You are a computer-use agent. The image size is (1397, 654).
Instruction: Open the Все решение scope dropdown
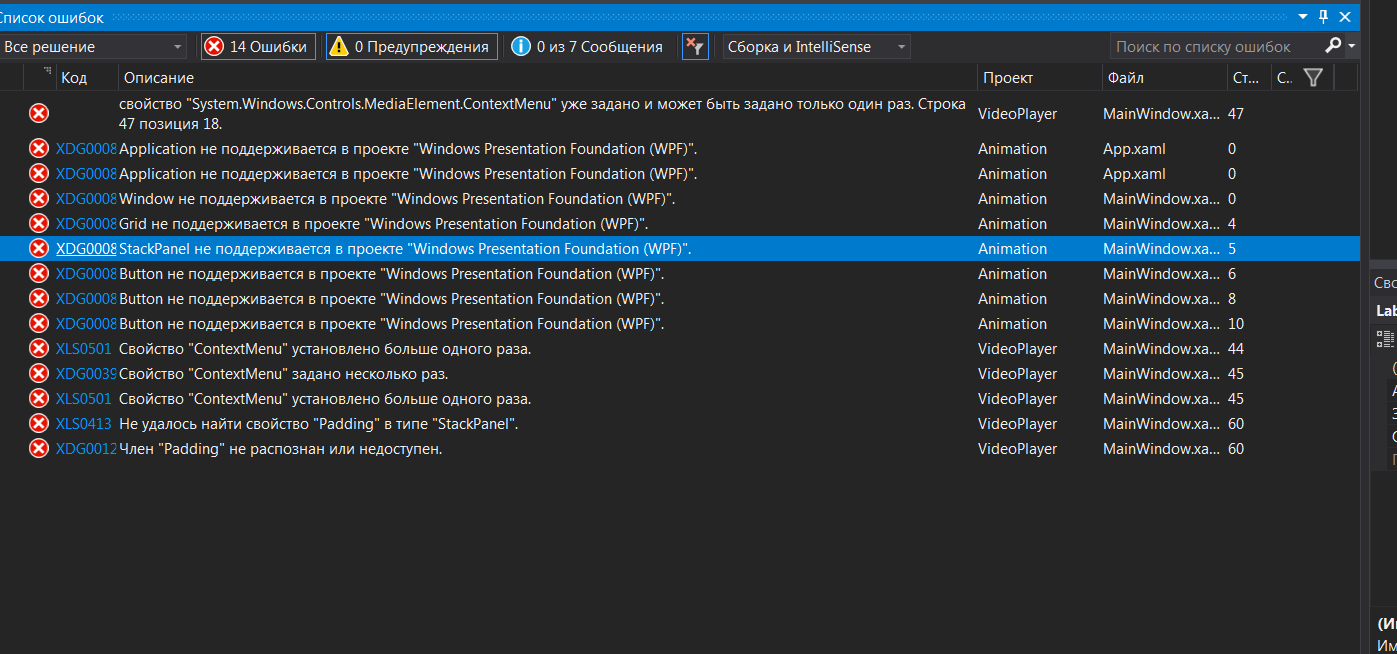point(94,46)
